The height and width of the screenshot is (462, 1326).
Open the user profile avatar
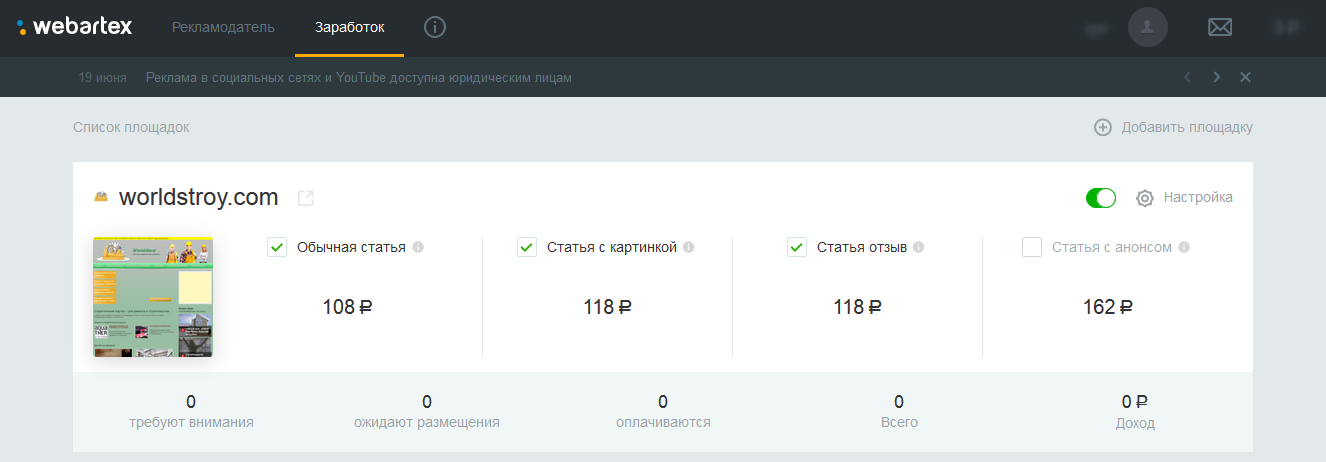(x=1148, y=27)
